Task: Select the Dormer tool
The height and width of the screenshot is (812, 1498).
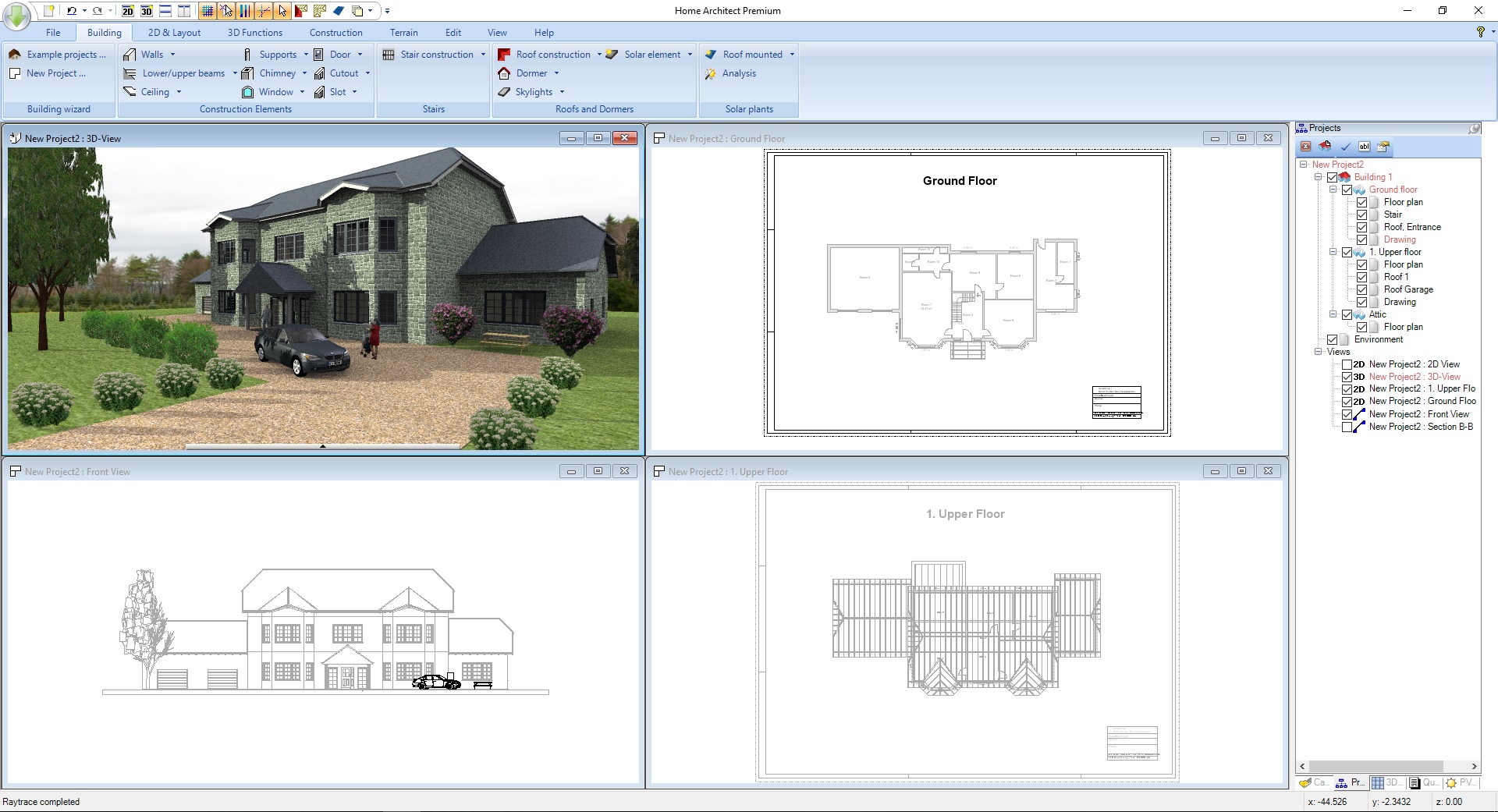Action: coord(530,73)
